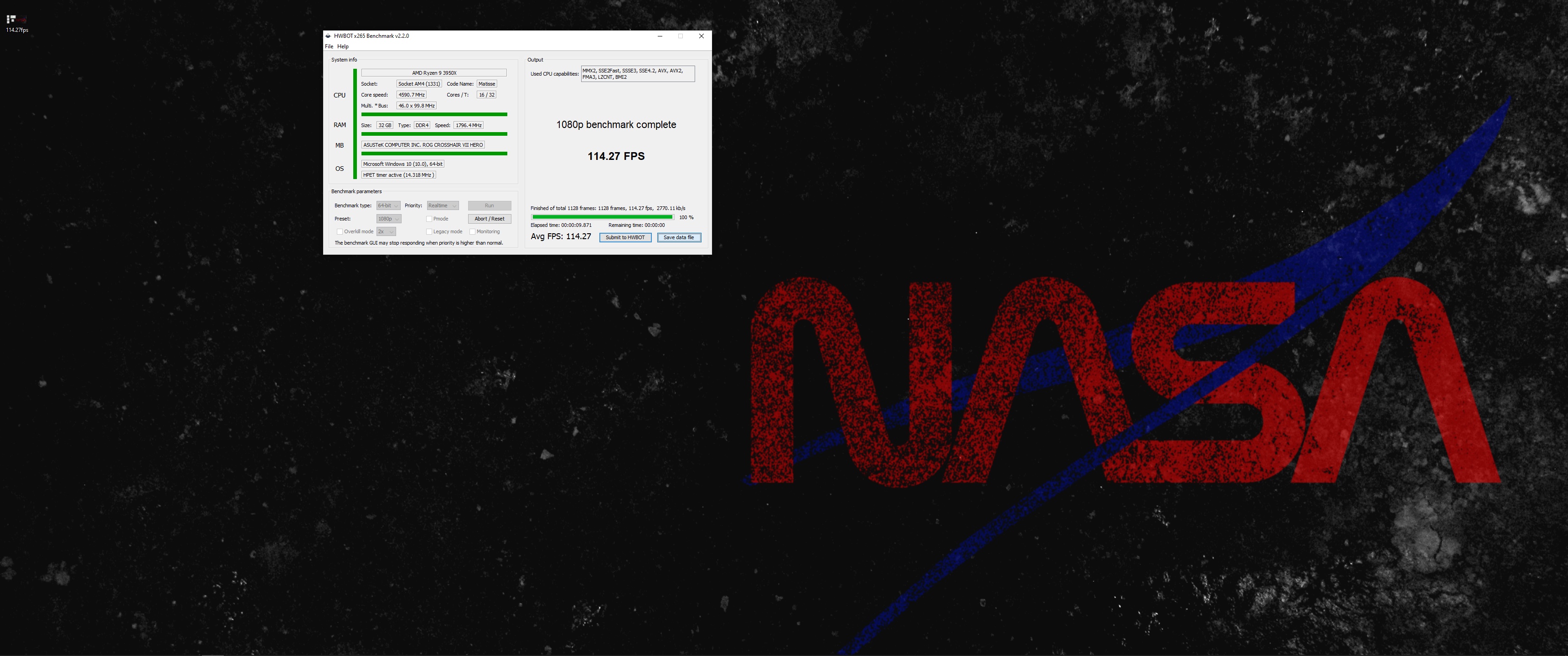The height and width of the screenshot is (656, 1568).
Task: Click the Elapsed time 00:00:09.871 text
Action: (561, 225)
